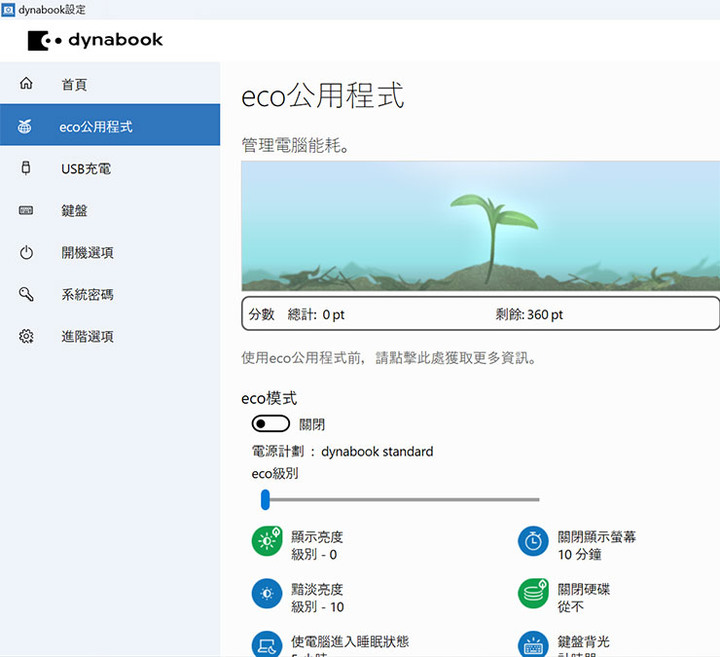Click the eco公用程式 page heading
This screenshot has width=720, height=657.
[322, 95]
